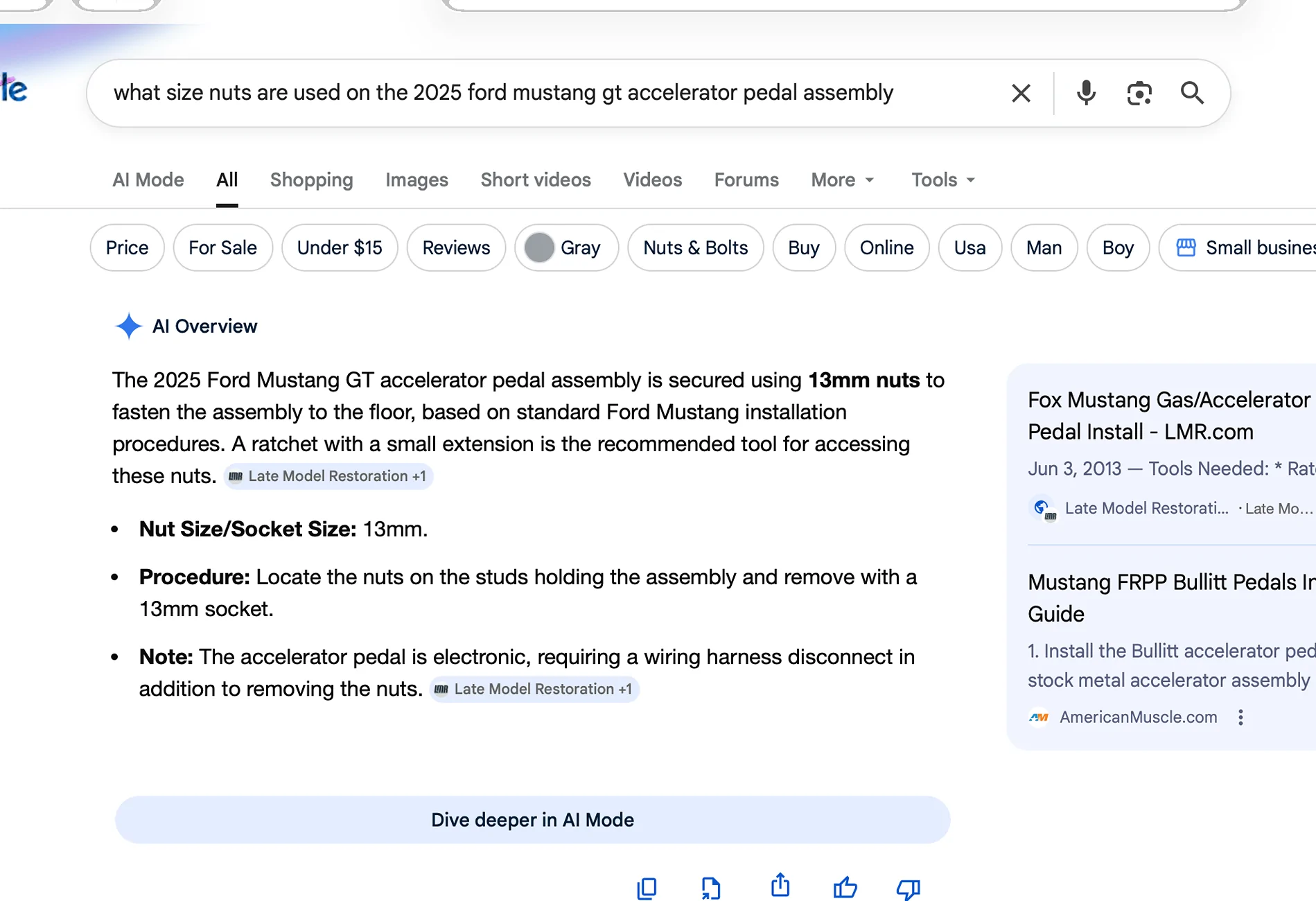Switch to Short videos tab

[536, 180]
